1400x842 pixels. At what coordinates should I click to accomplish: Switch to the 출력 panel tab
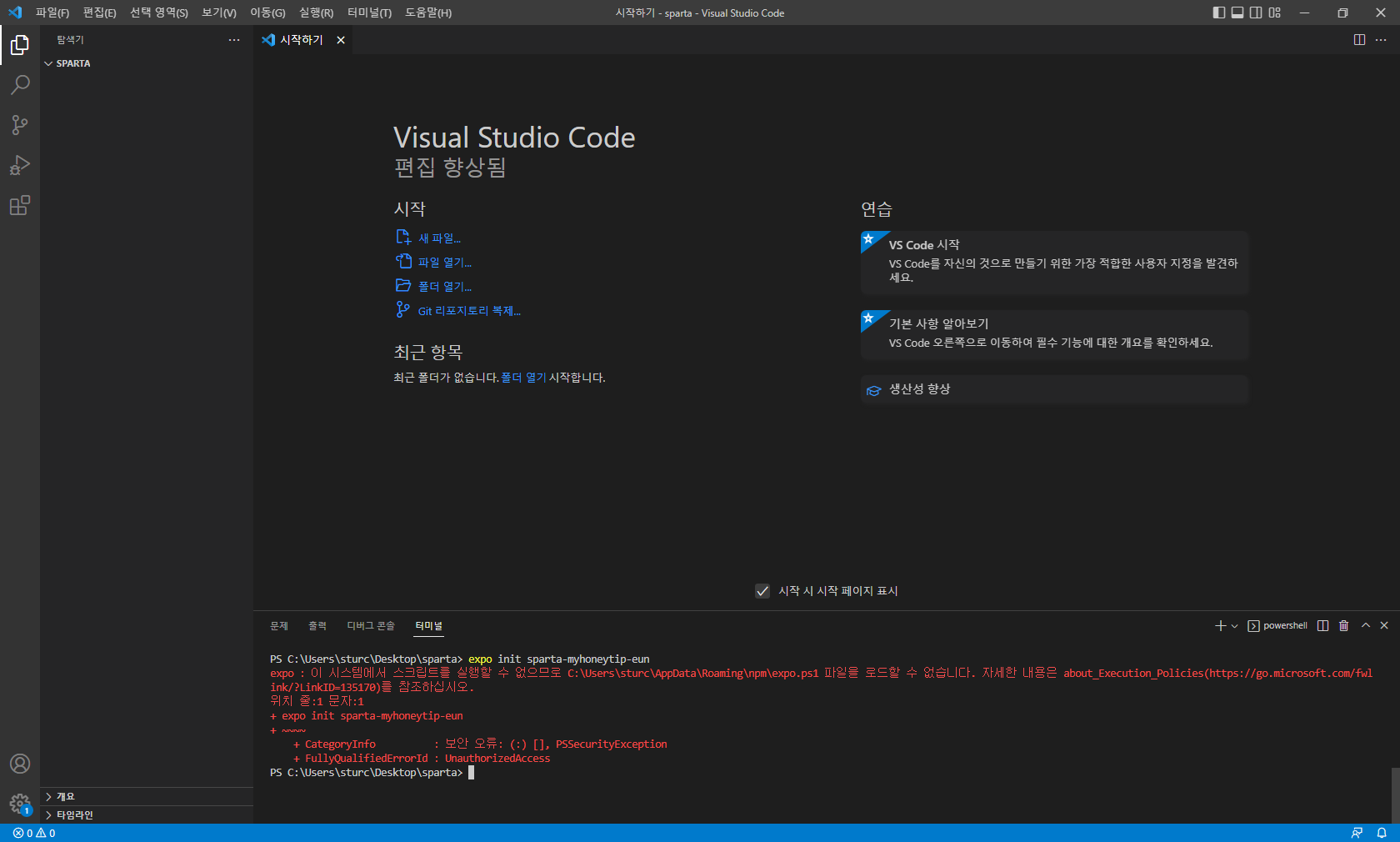[x=317, y=626]
